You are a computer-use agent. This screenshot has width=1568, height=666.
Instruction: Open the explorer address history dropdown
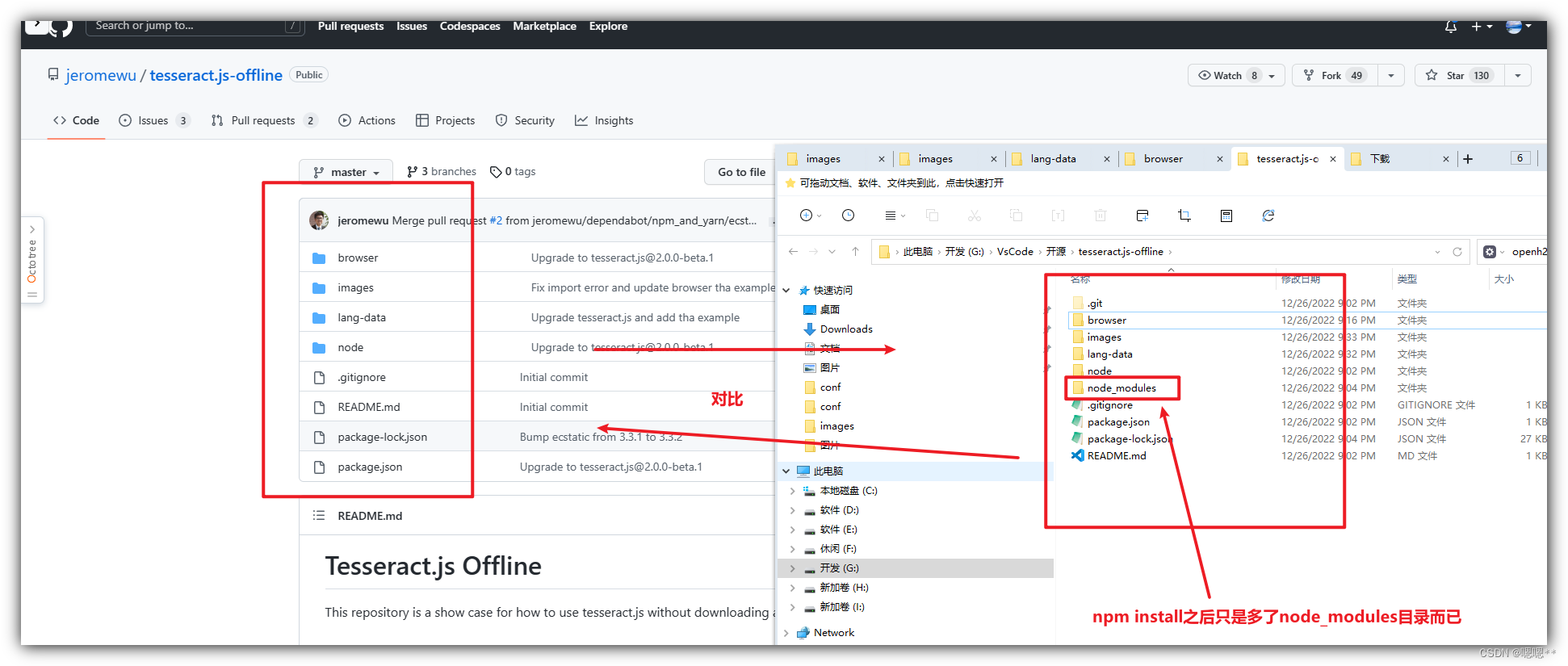1437,252
